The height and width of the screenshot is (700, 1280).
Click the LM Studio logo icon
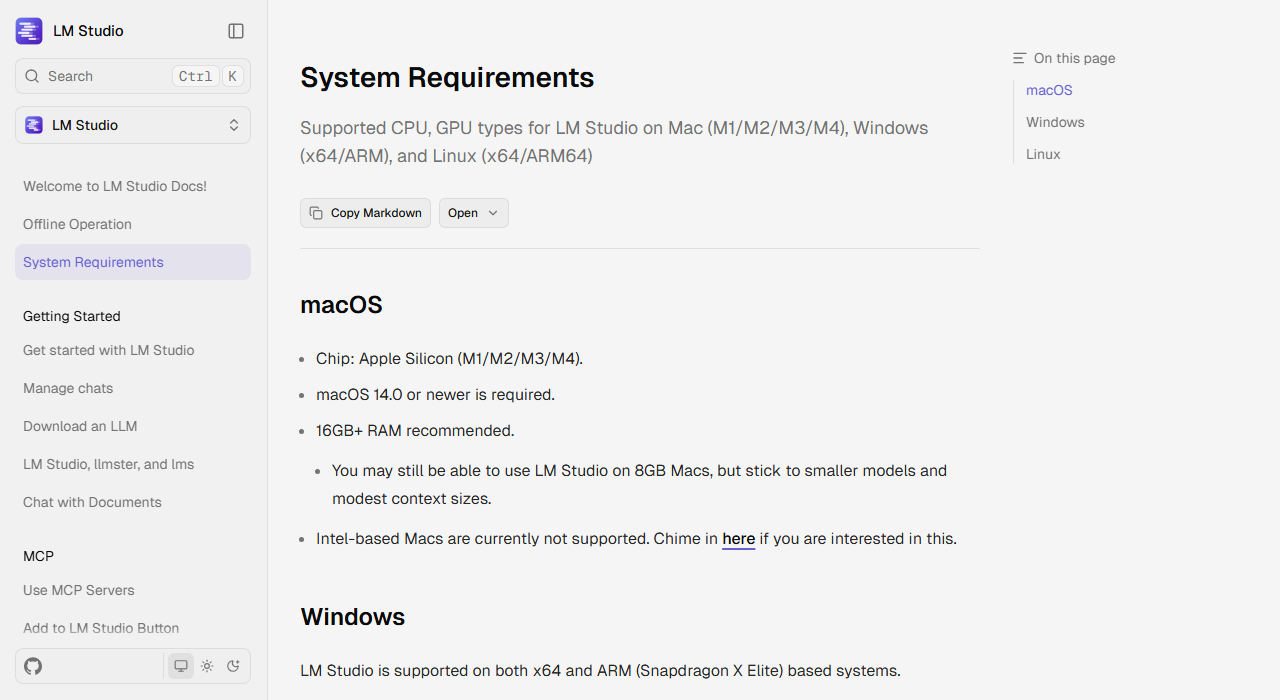[29, 31]
